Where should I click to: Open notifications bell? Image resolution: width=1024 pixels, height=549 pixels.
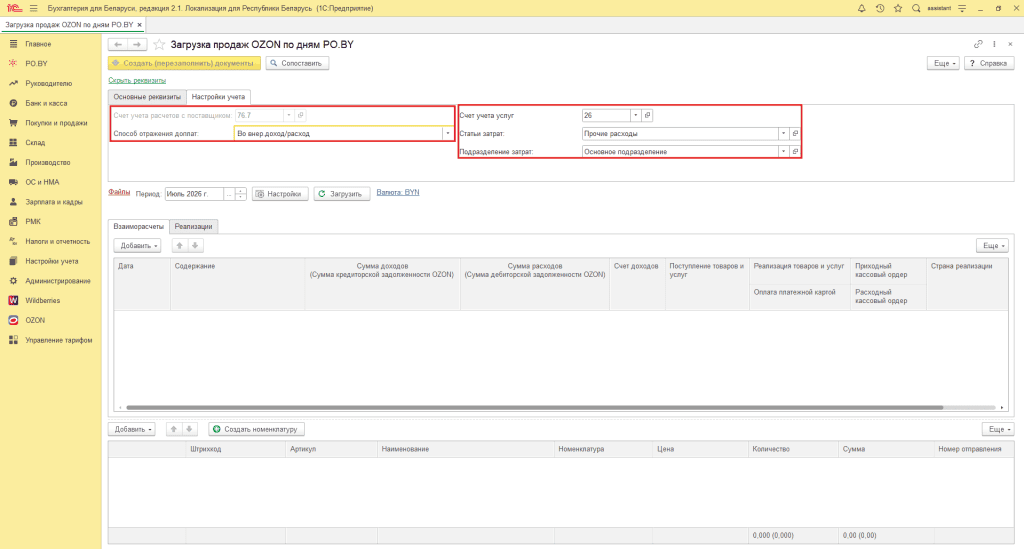pyautogui.click(x=861, y=8)
